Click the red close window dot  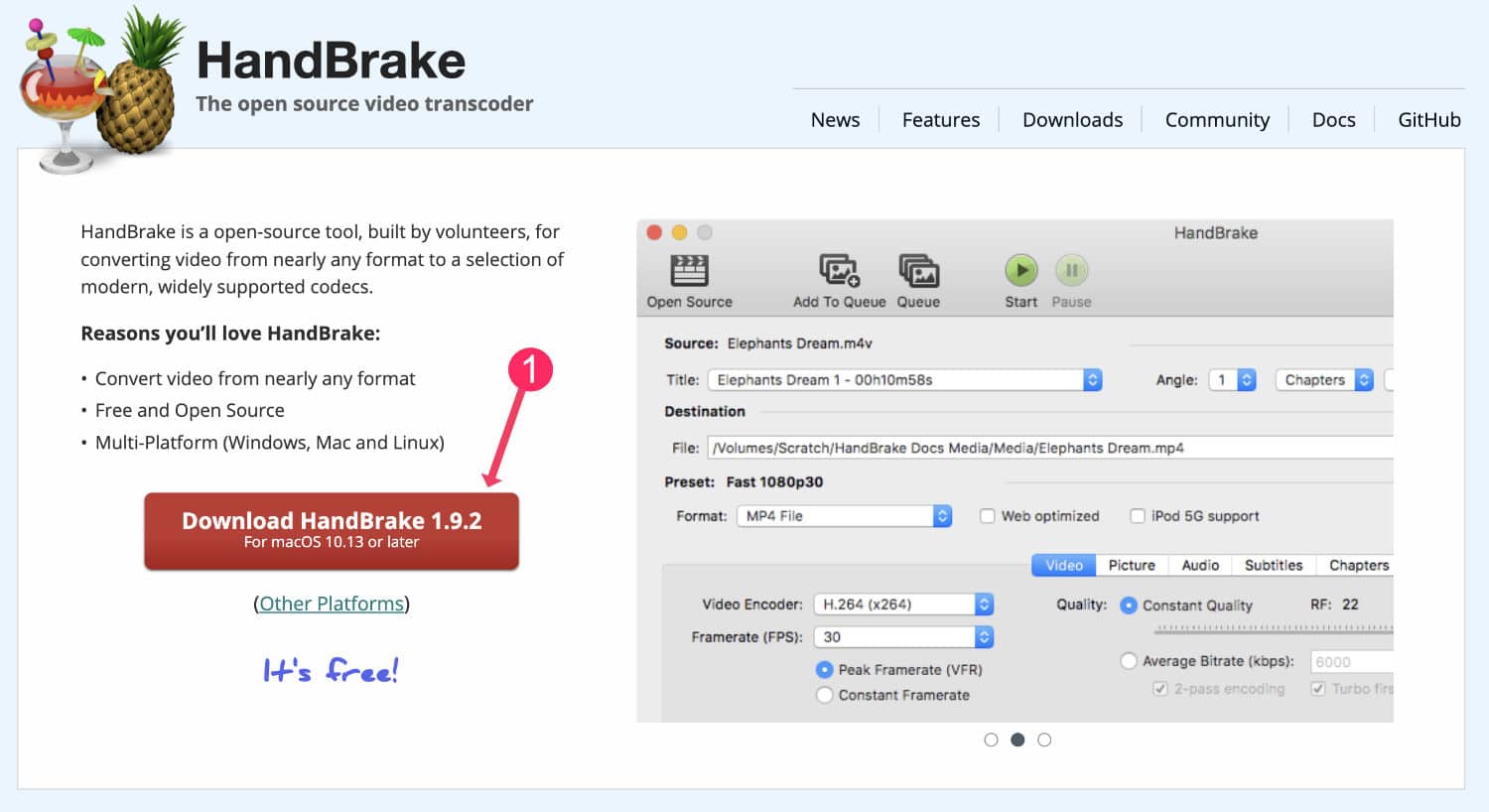(654, 232)
